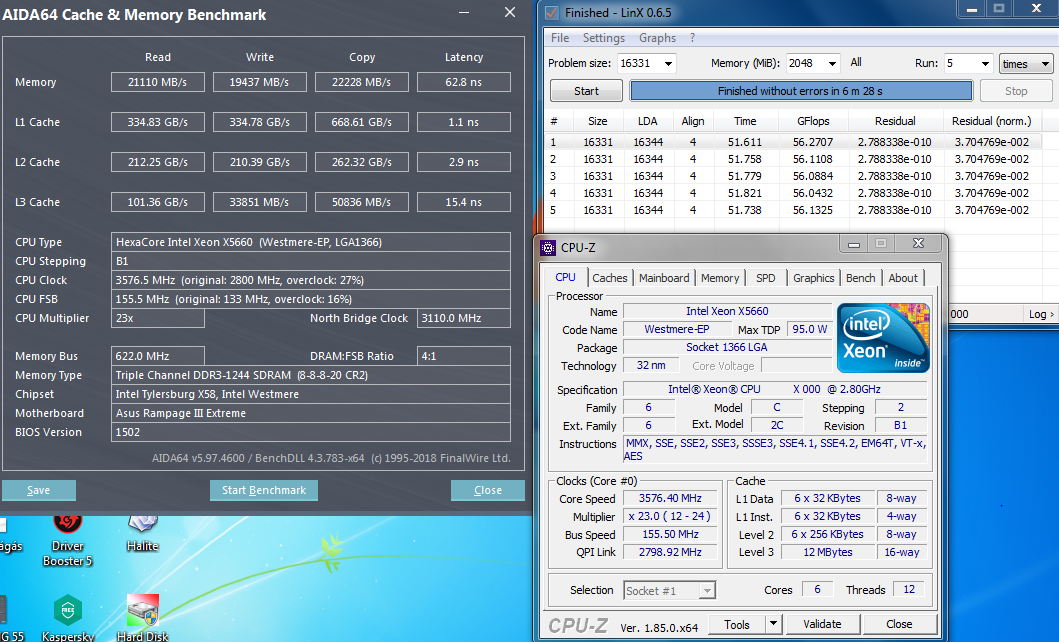Open the Hard Disk desktop shortcut

[143, 618]
